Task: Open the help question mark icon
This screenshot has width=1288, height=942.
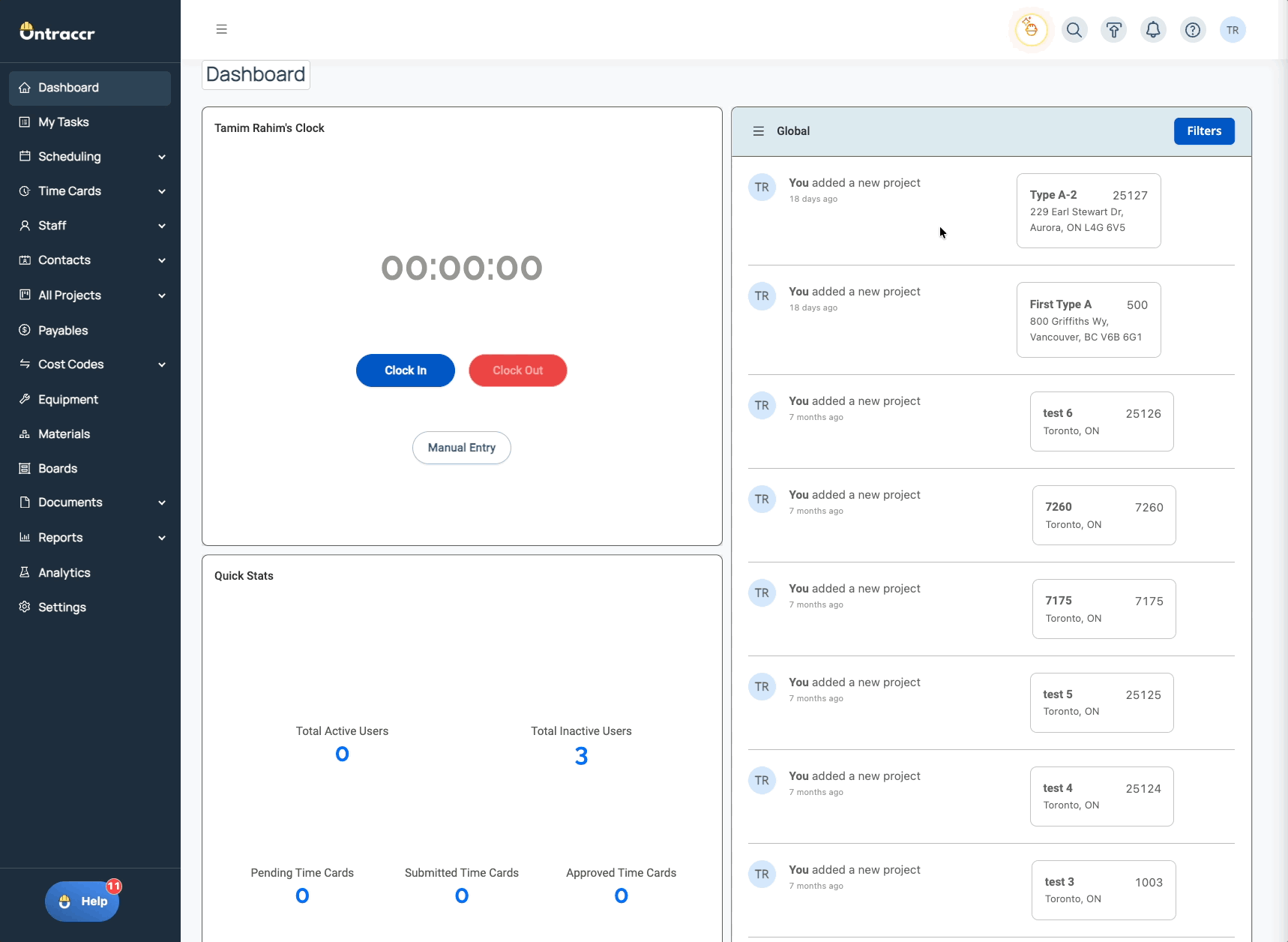Action: coord(1193,30)
